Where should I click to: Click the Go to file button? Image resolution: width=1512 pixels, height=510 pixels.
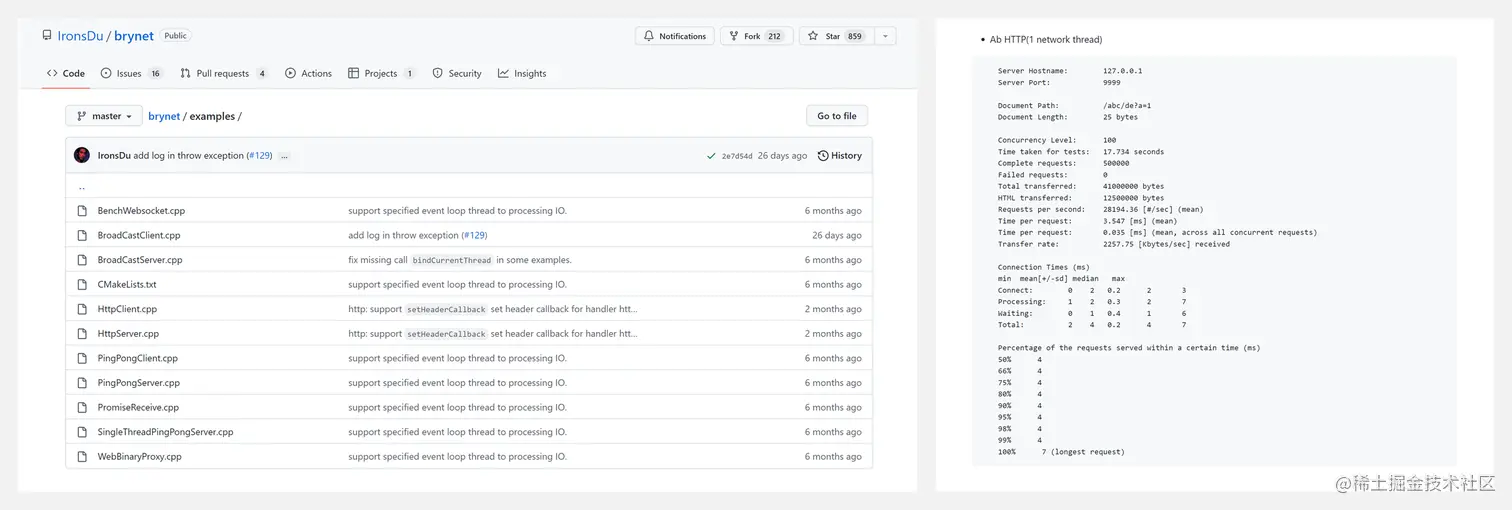point(837,116)
